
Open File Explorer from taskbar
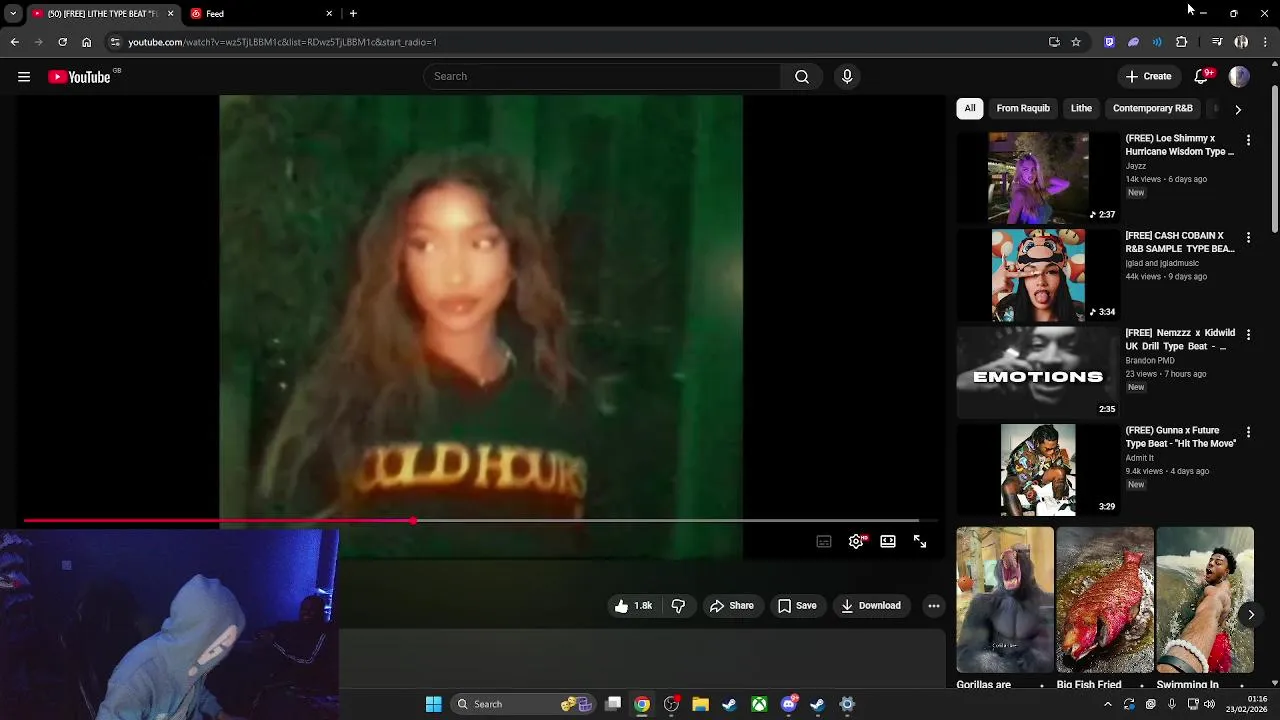click(x=700, y=704)
